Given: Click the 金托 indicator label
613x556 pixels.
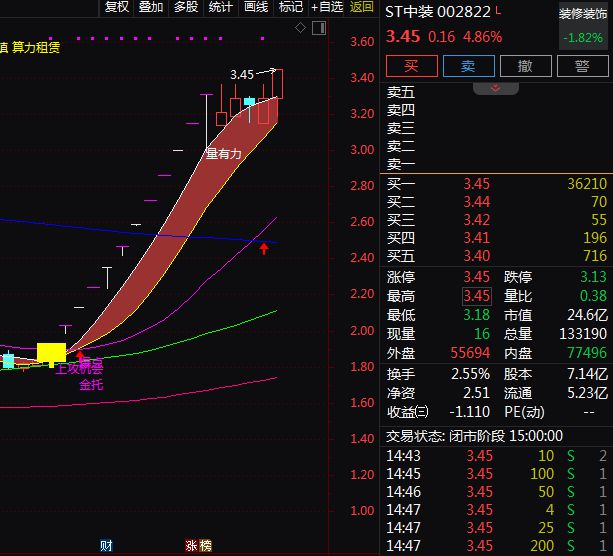Looking at the screenshot, I should point(91,385).
